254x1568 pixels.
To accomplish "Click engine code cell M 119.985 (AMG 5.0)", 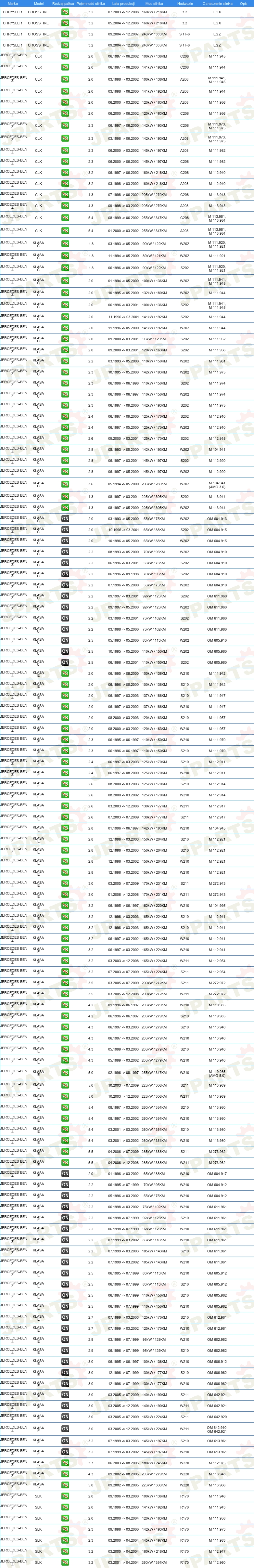I will click(217, 1073).
